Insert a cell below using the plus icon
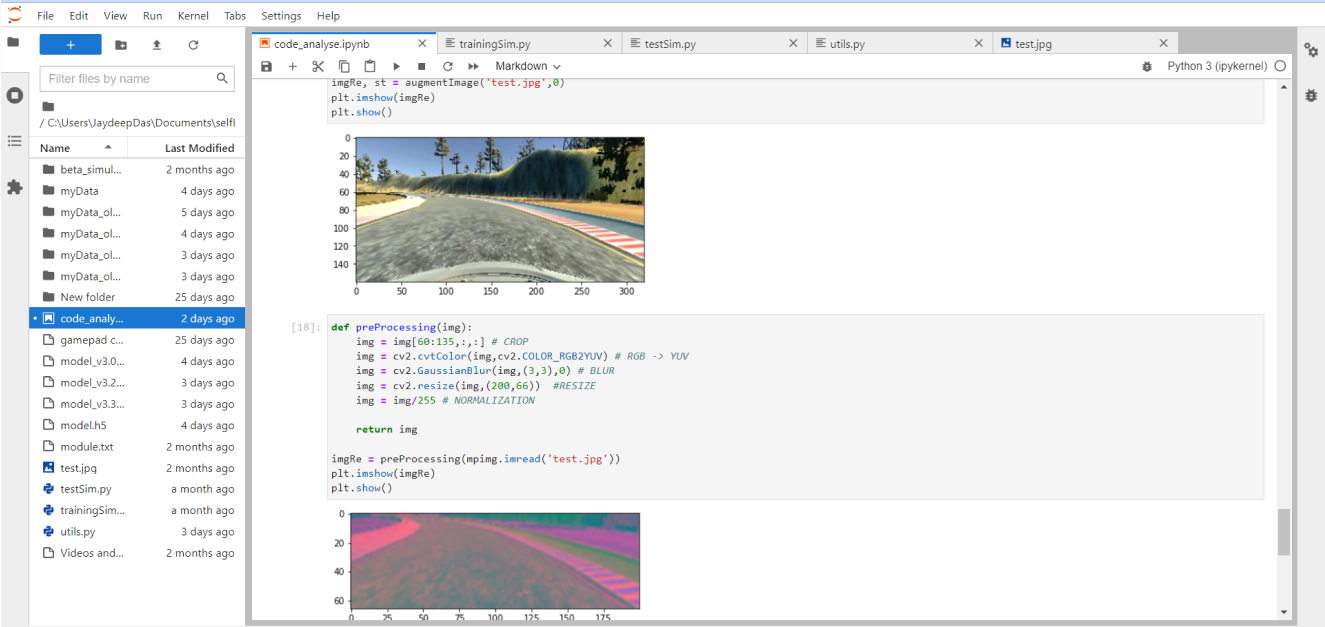The width and height of the screenshot is (1325, 627). [292, 66]
